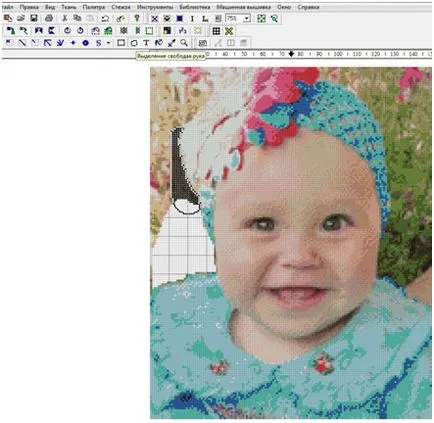Toggle the solid color stitch view

[180, 18]
